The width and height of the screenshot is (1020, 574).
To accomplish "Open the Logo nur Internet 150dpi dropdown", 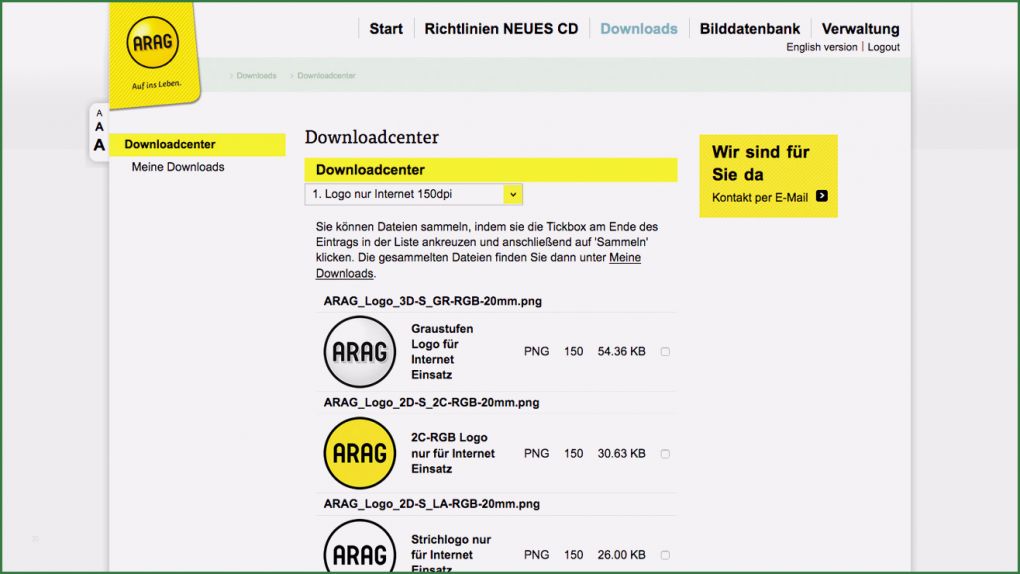I will 414,194.
